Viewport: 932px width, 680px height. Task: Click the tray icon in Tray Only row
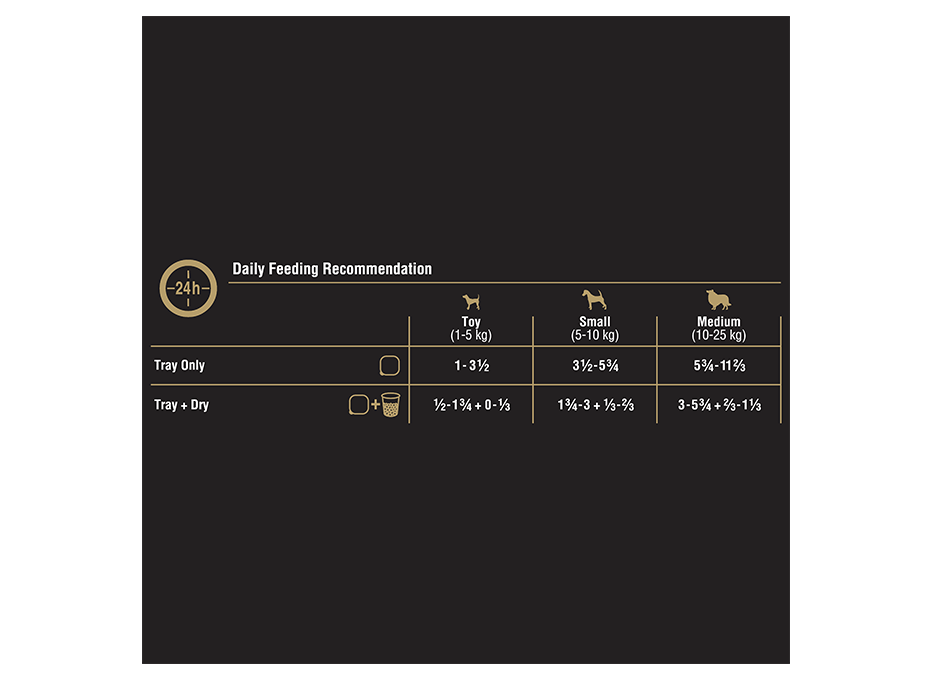pyautogui.click(x=389, y=366)
